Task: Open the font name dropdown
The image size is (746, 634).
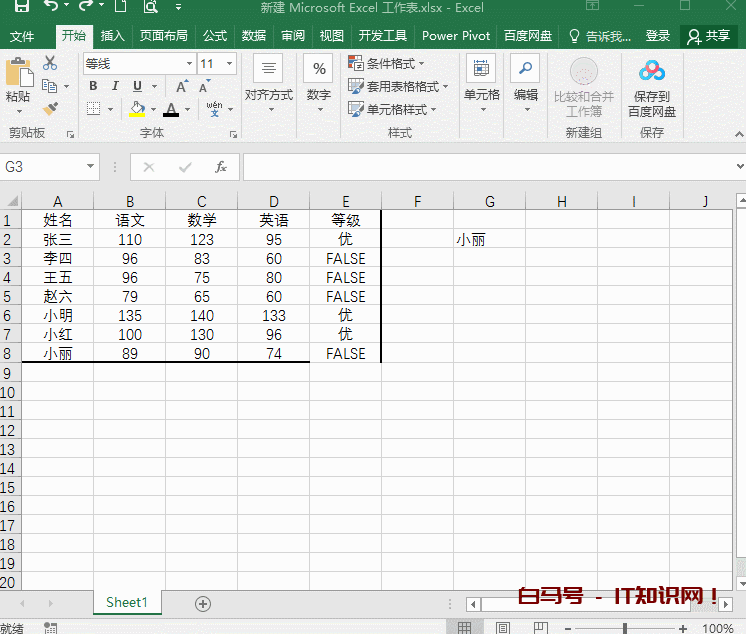Action: (x=189, y=64)
